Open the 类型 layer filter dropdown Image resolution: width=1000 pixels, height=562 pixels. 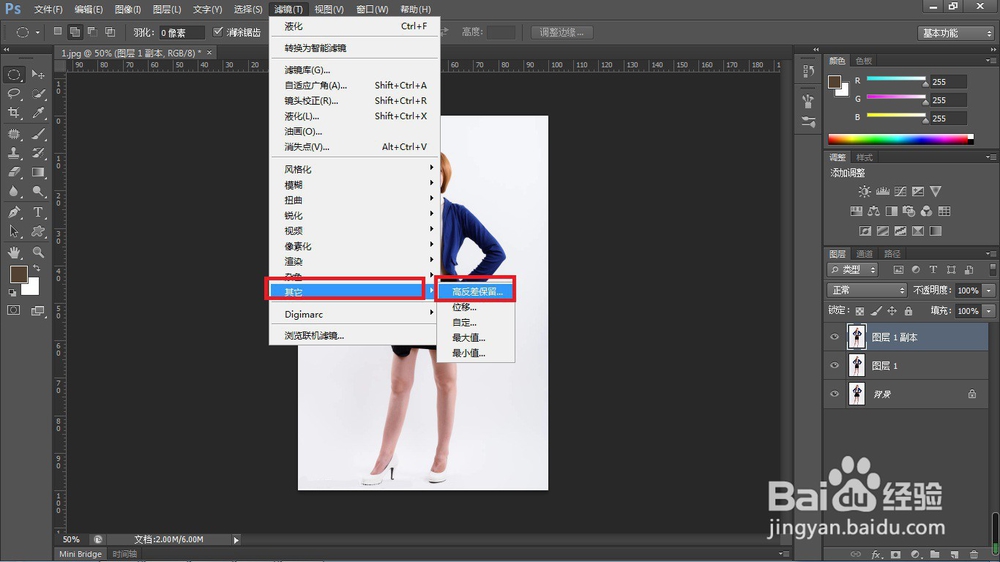tap(853, 270)
